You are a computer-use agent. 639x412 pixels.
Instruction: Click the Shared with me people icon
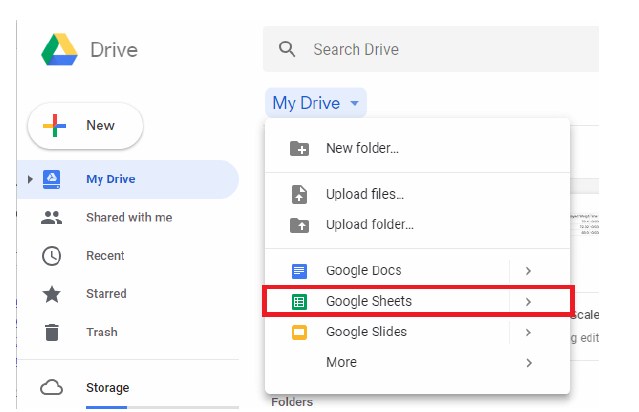point(51,218)
